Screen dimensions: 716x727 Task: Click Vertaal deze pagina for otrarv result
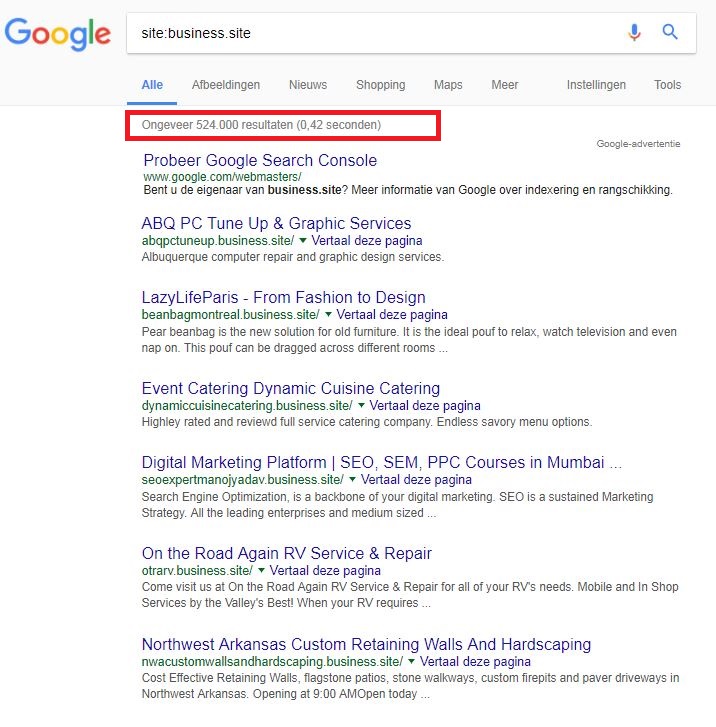coord(325,570)
